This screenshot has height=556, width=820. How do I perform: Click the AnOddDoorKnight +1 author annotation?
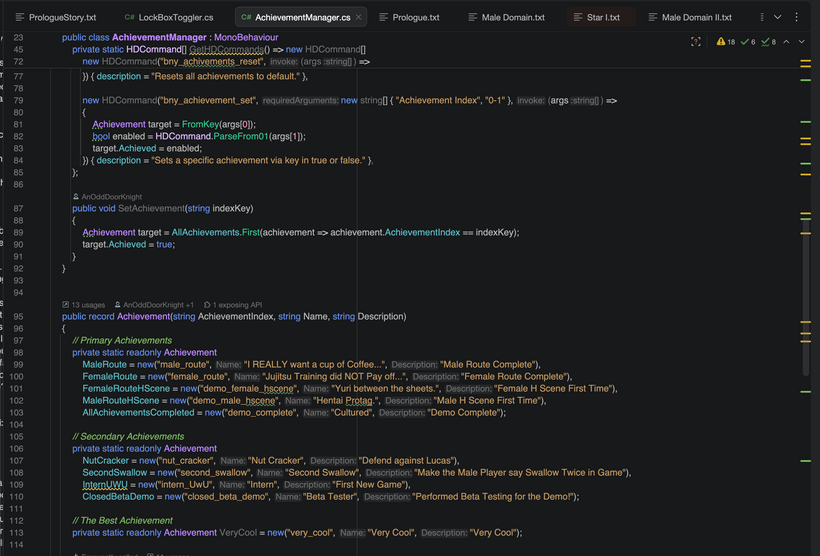point(158,304)
